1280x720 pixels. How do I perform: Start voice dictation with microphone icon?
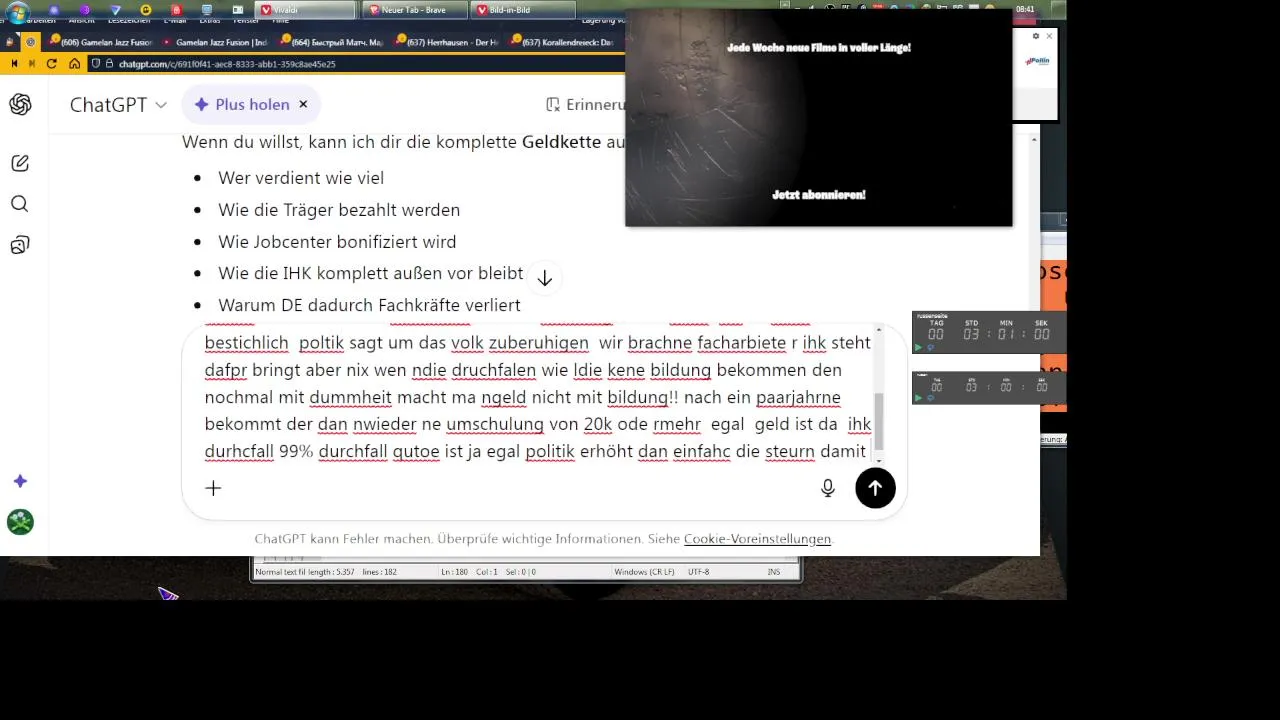828,488
